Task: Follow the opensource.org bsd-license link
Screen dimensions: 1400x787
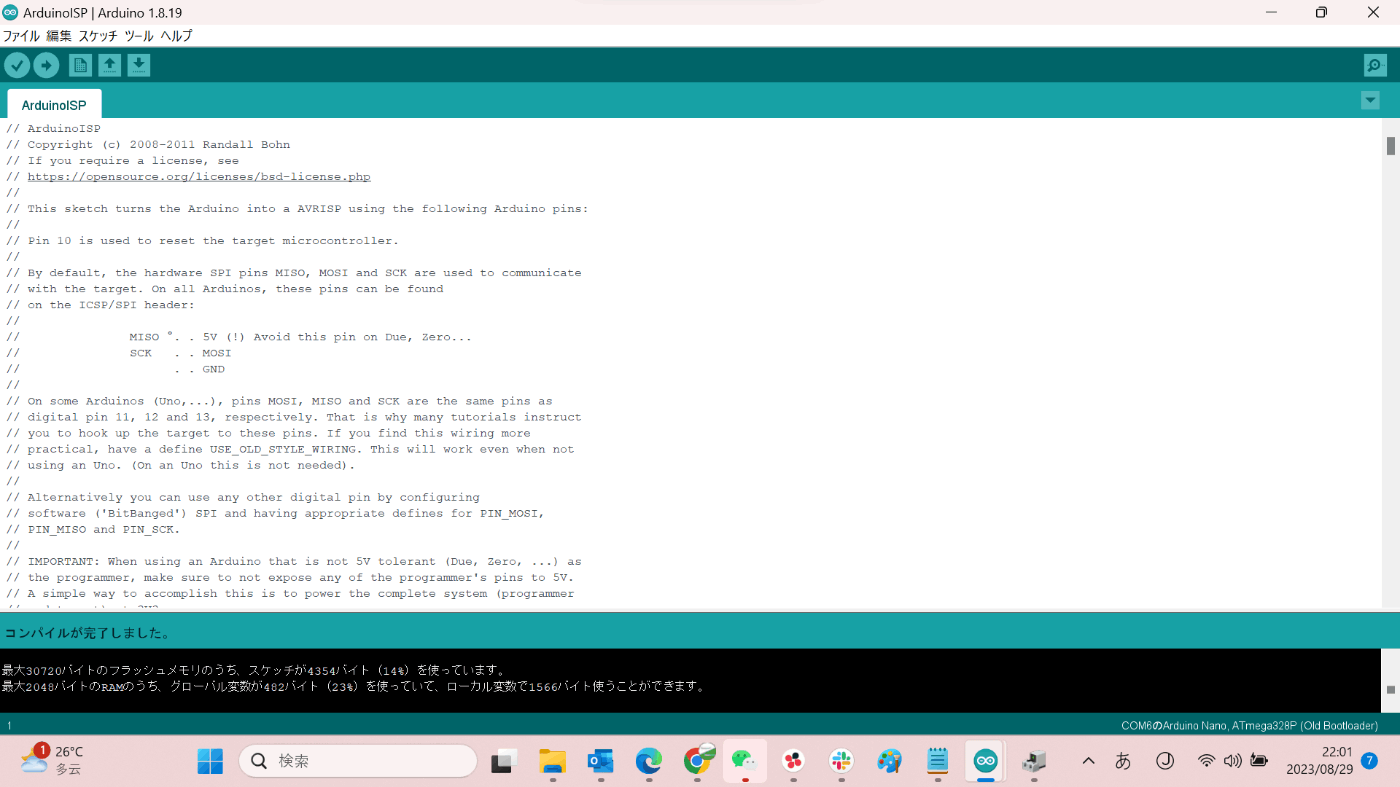Action: (199, 177)
